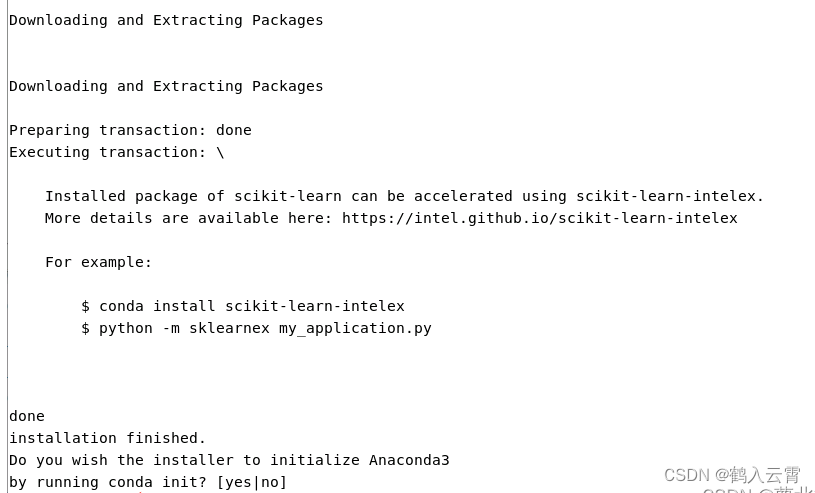
Task: Click the 'by running conda init?' text
Action: tap(108, 482)
